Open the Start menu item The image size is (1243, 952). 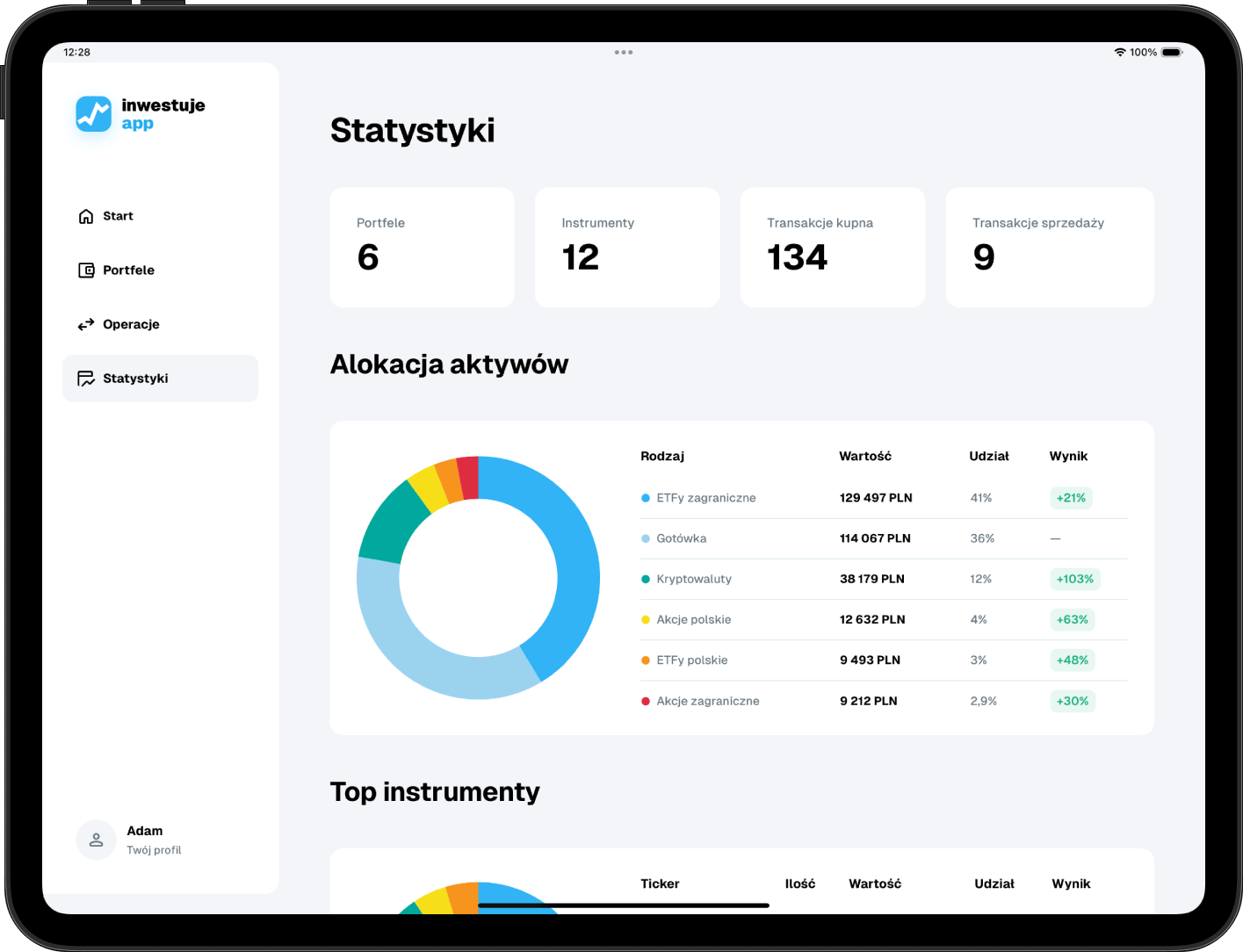pos(161,216)
